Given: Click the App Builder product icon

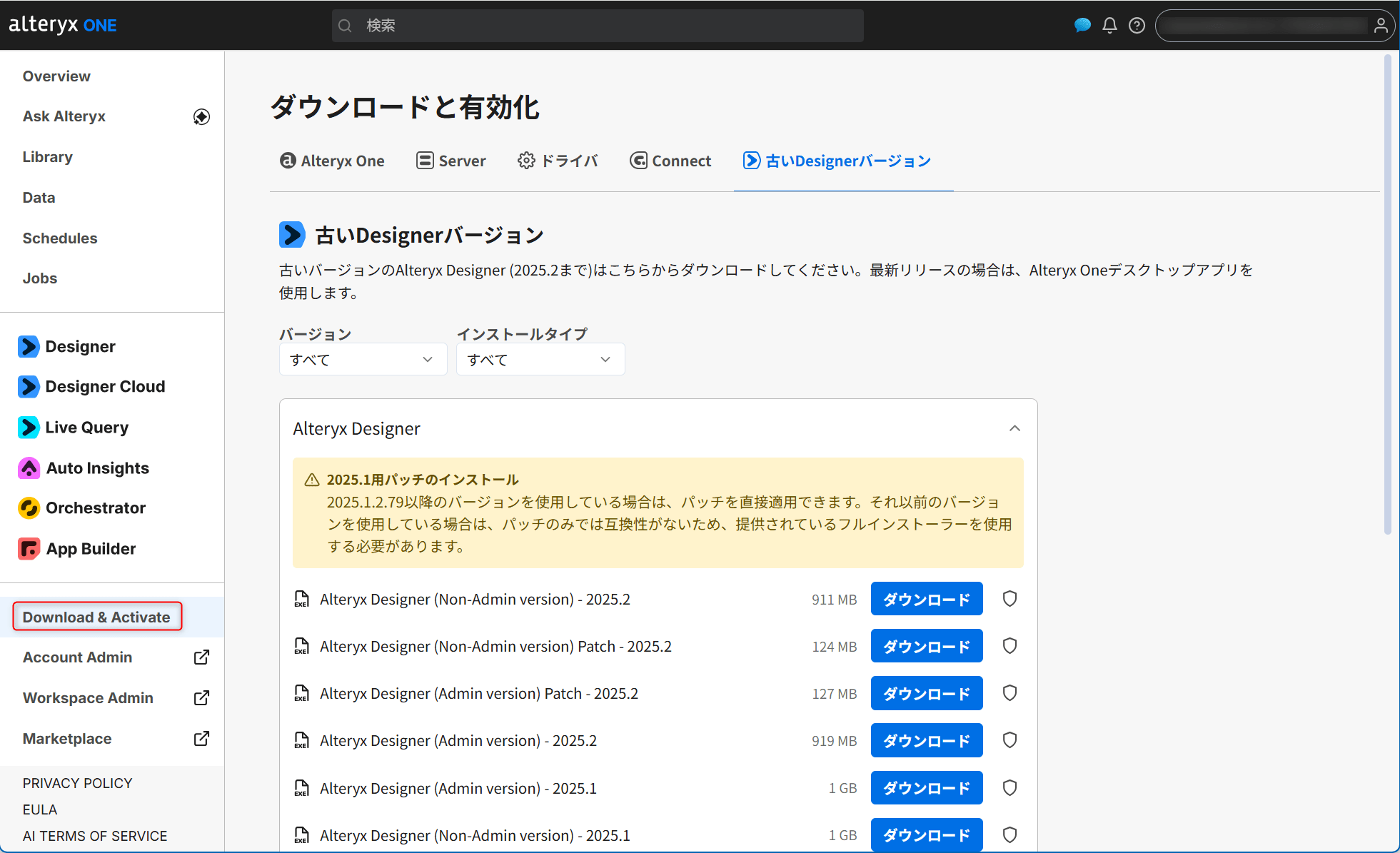Looking at the screenshot, I should click(x=29, y=549).
